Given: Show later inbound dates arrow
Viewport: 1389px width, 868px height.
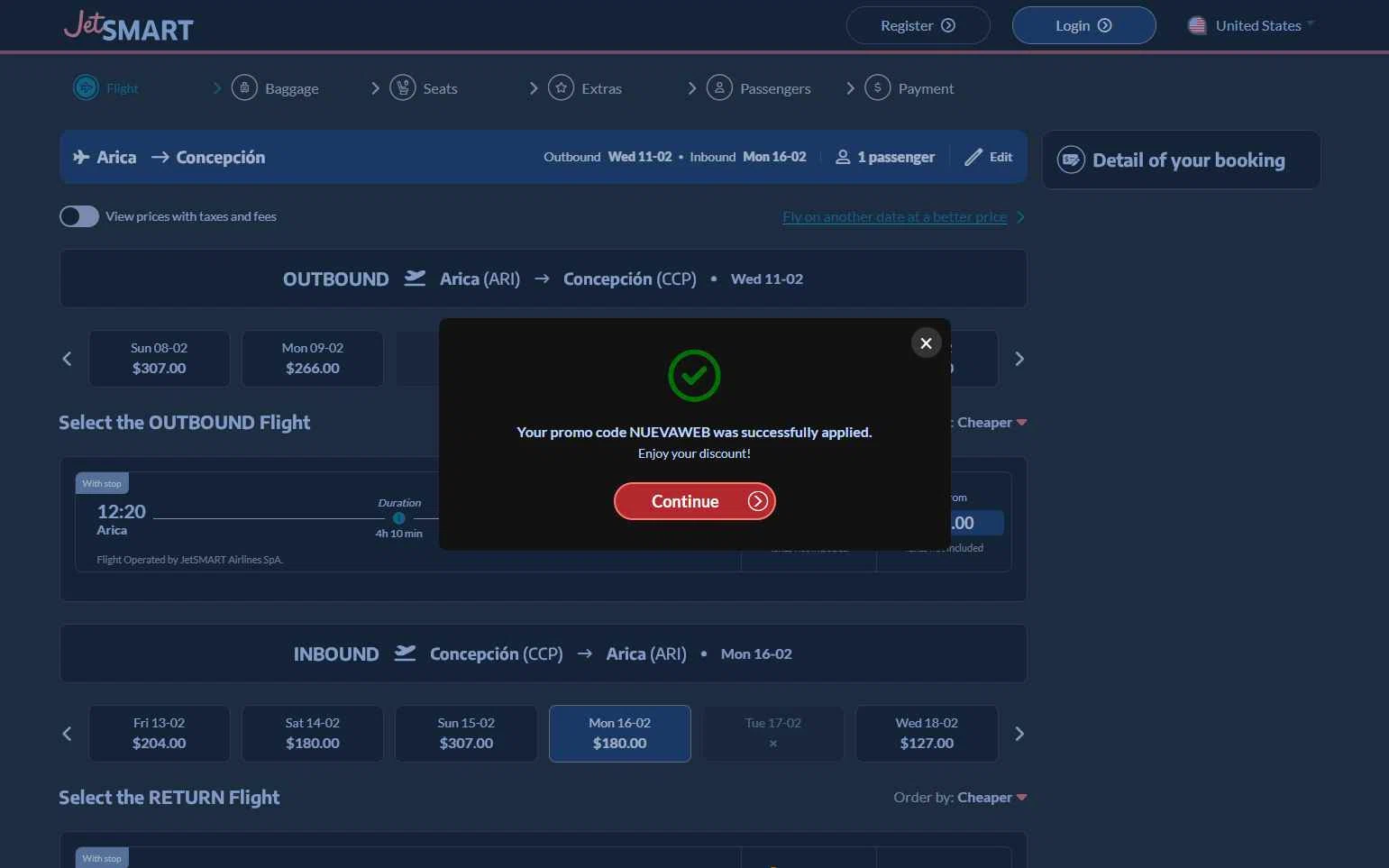Looking at the screenshot, I should coord(1019,734).
